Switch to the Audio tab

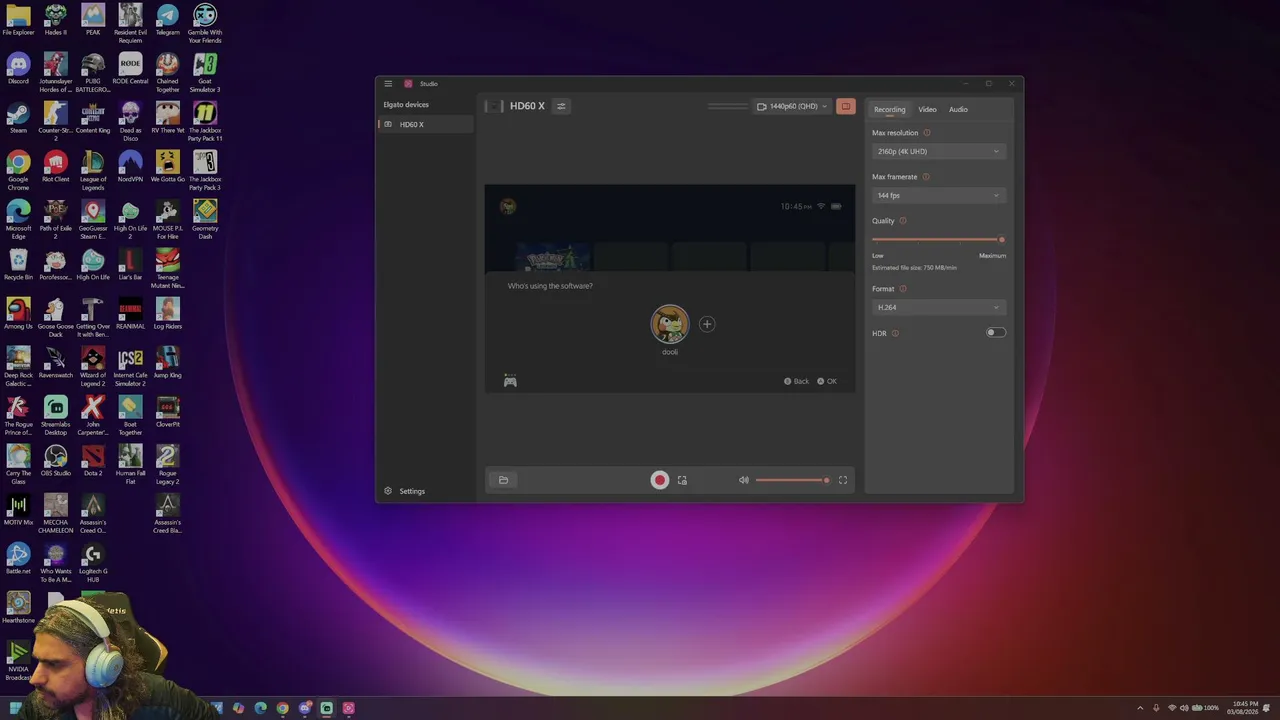pos(958,109)
